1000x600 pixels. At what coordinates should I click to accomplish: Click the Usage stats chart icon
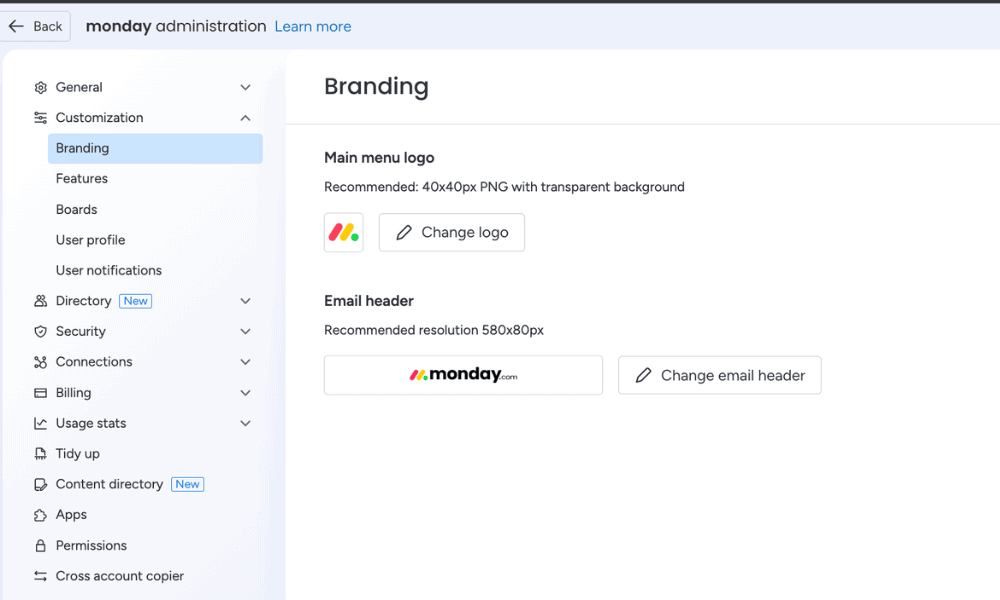pos(41,424)
